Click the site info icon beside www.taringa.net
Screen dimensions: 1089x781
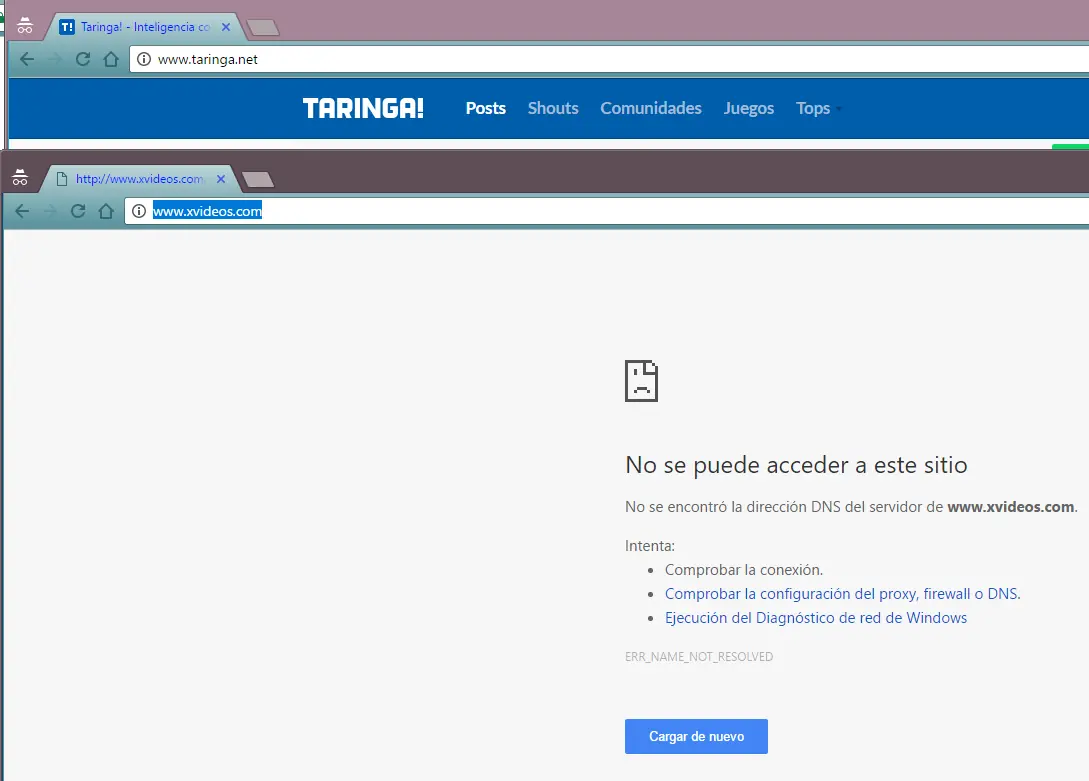tap(144, 59)
